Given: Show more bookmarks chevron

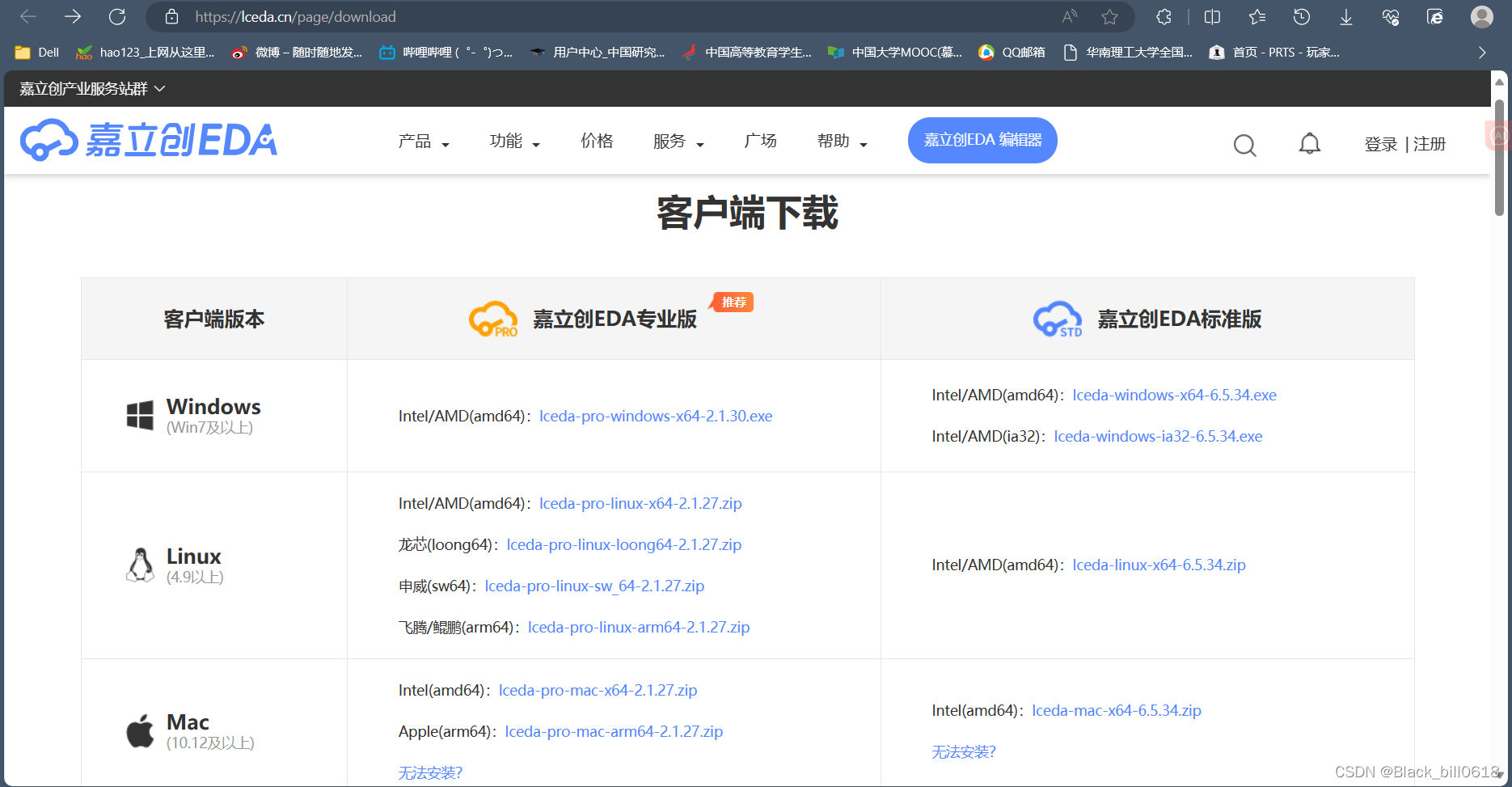Looking at the screenshot, I should click(x=1481, y=52).
